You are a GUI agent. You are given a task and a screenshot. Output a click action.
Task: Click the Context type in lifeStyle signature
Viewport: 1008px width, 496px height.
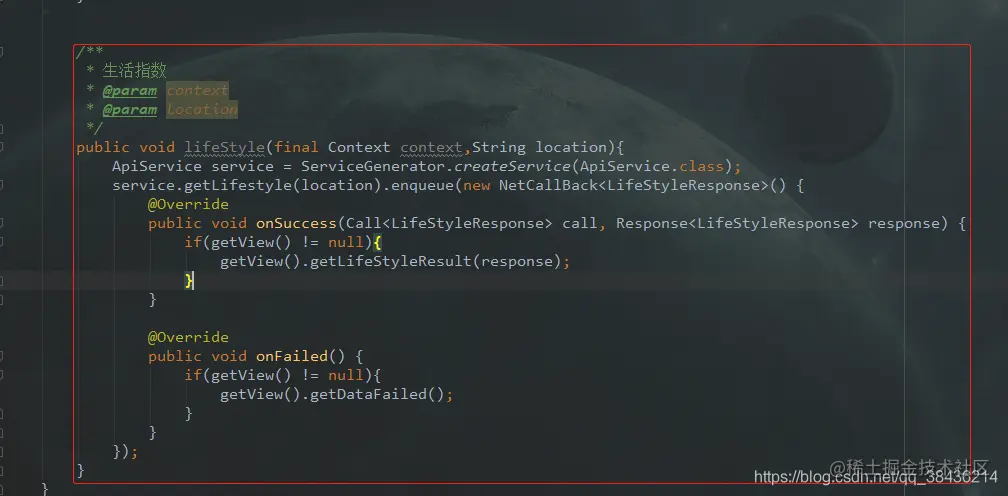pos(359,147)
